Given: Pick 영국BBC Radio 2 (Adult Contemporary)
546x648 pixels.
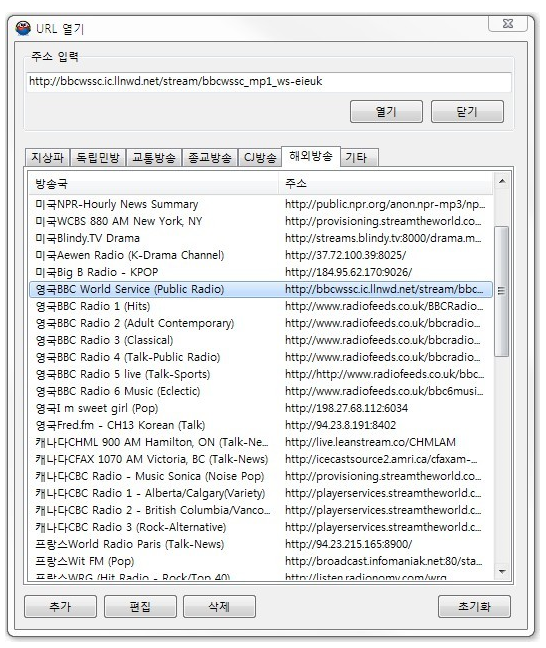Looking at the screenshot, I should coord(261,323).
